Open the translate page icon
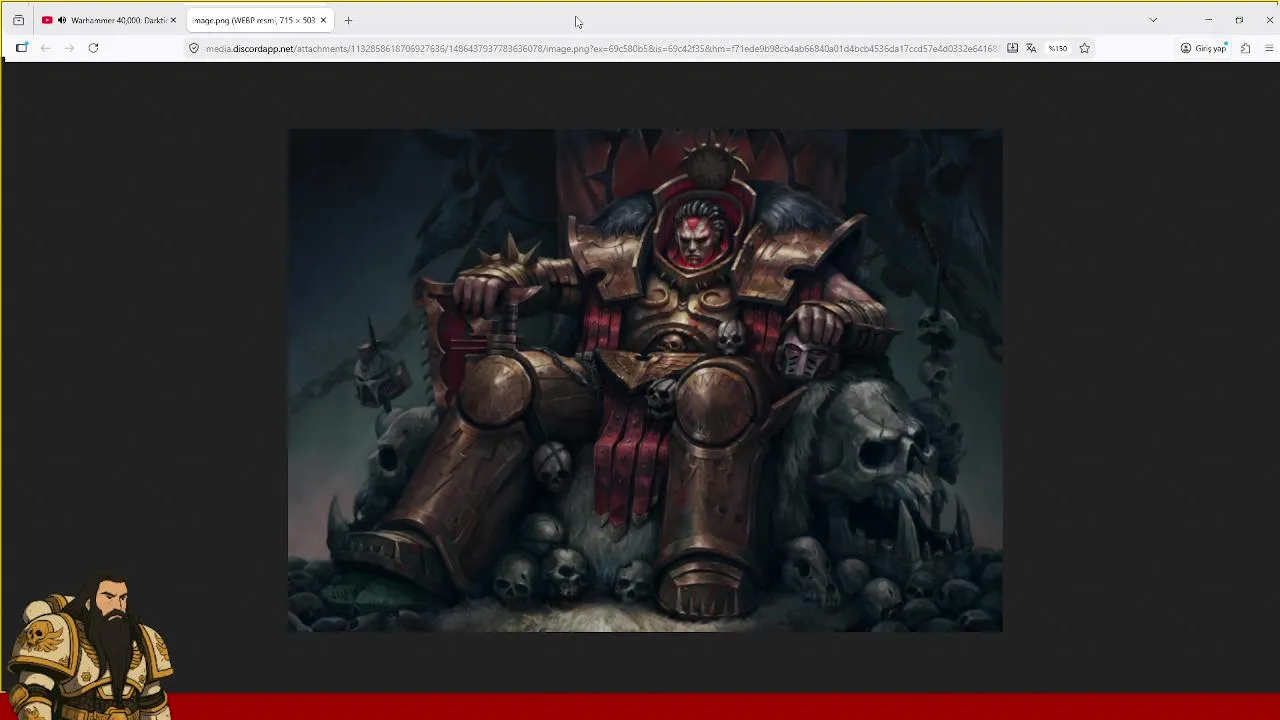This screenshot has width=1280, height=720. 1031,48
